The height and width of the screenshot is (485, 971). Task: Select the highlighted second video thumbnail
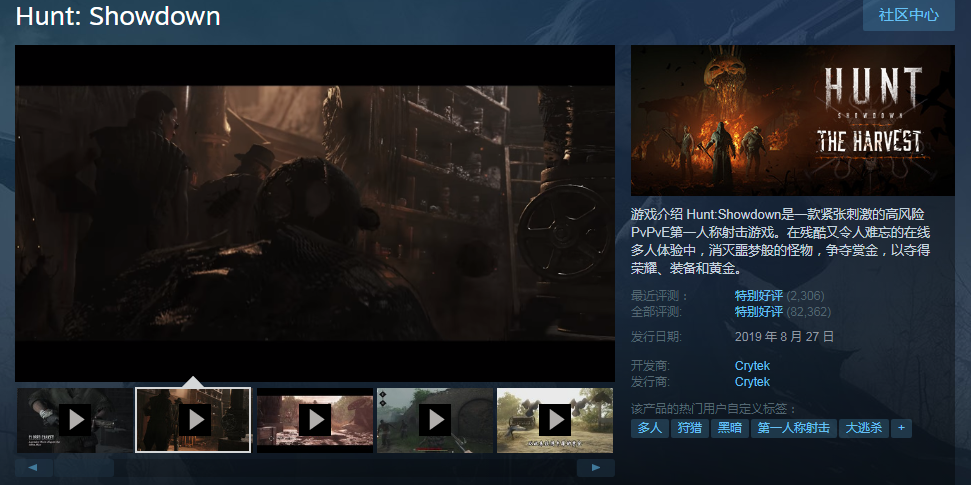[193, 420]
